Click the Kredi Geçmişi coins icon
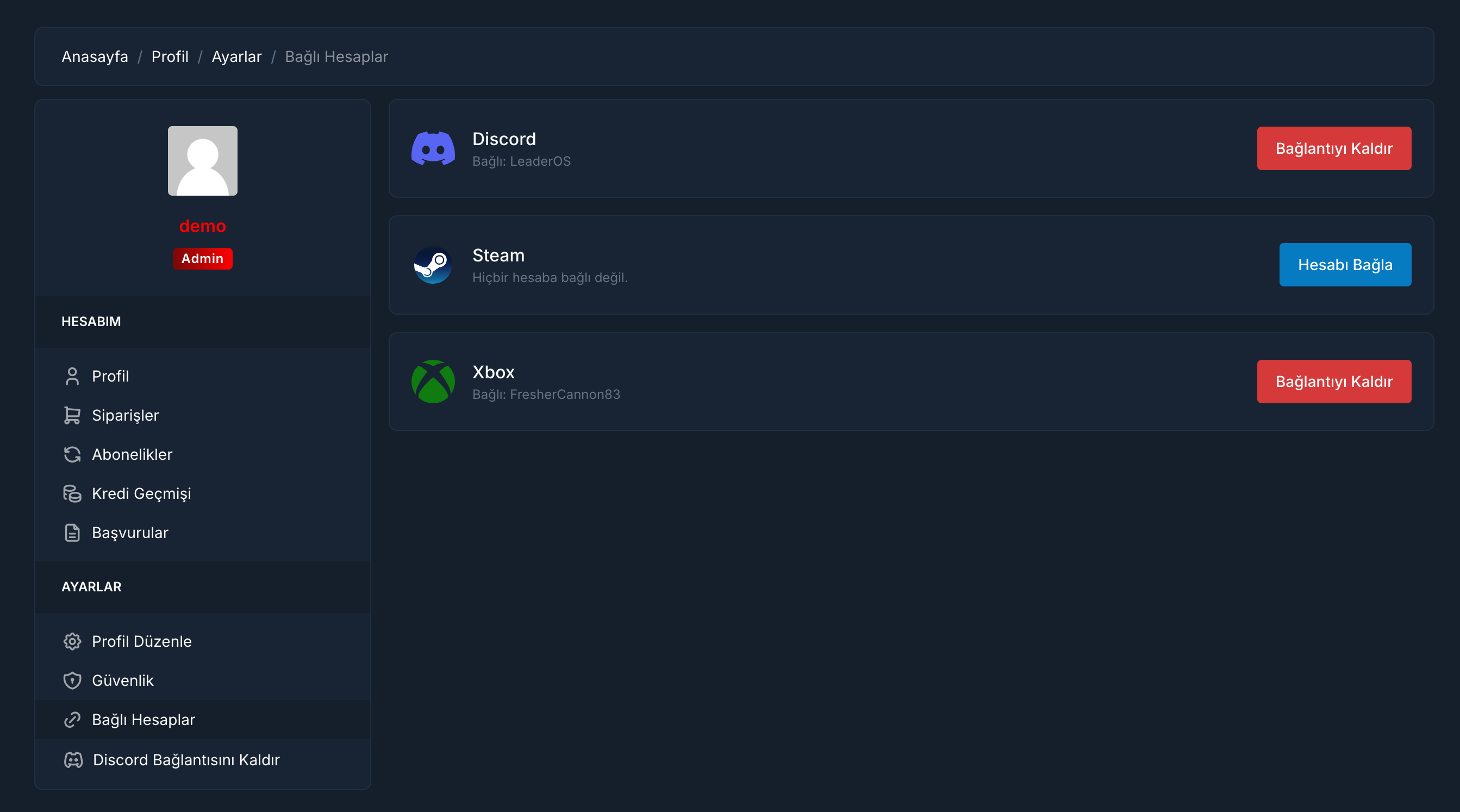 [x=72, y=494]
